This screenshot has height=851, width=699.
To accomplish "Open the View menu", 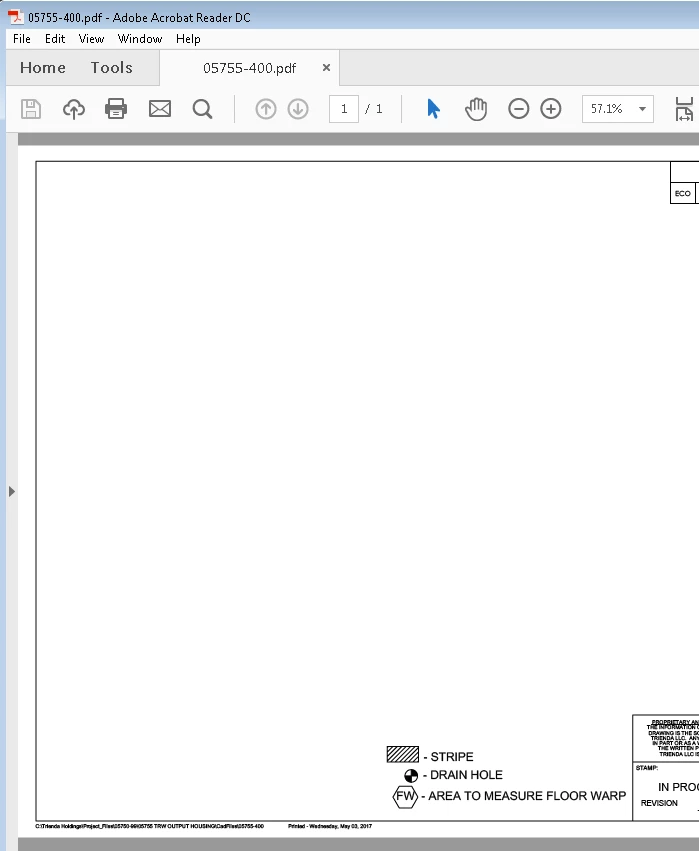I will click(91, 39).
